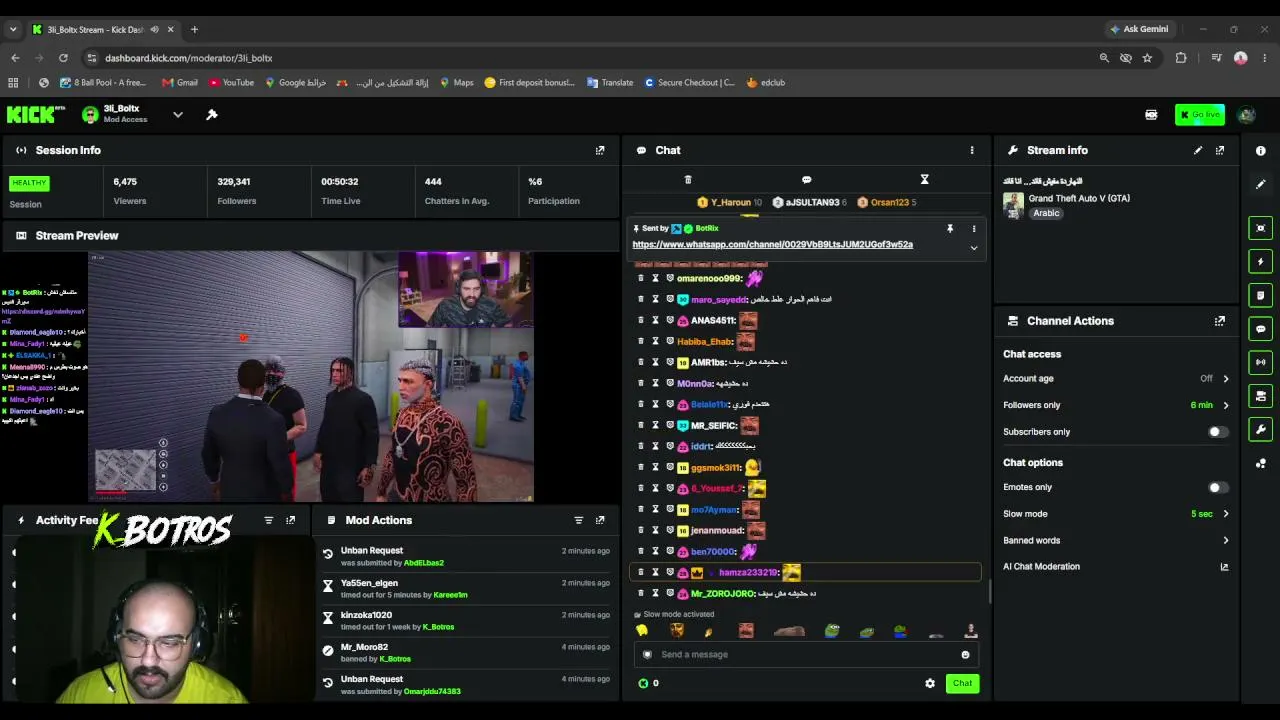Open a new browser tab
This screenshot has width=1280, height=720.
coord(194,29)
